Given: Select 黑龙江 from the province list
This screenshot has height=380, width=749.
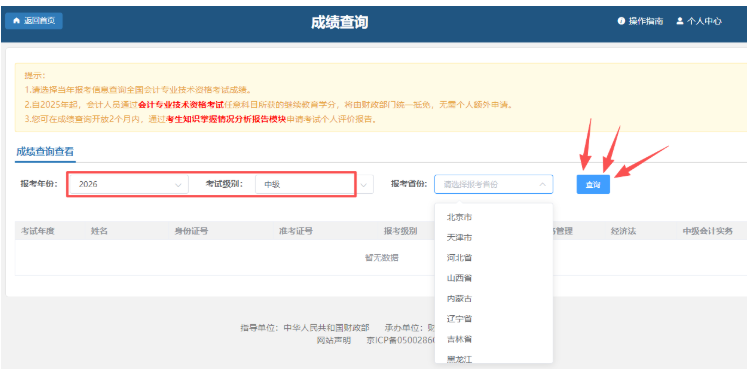Looking at the screenshot, I should pos(493,359).
